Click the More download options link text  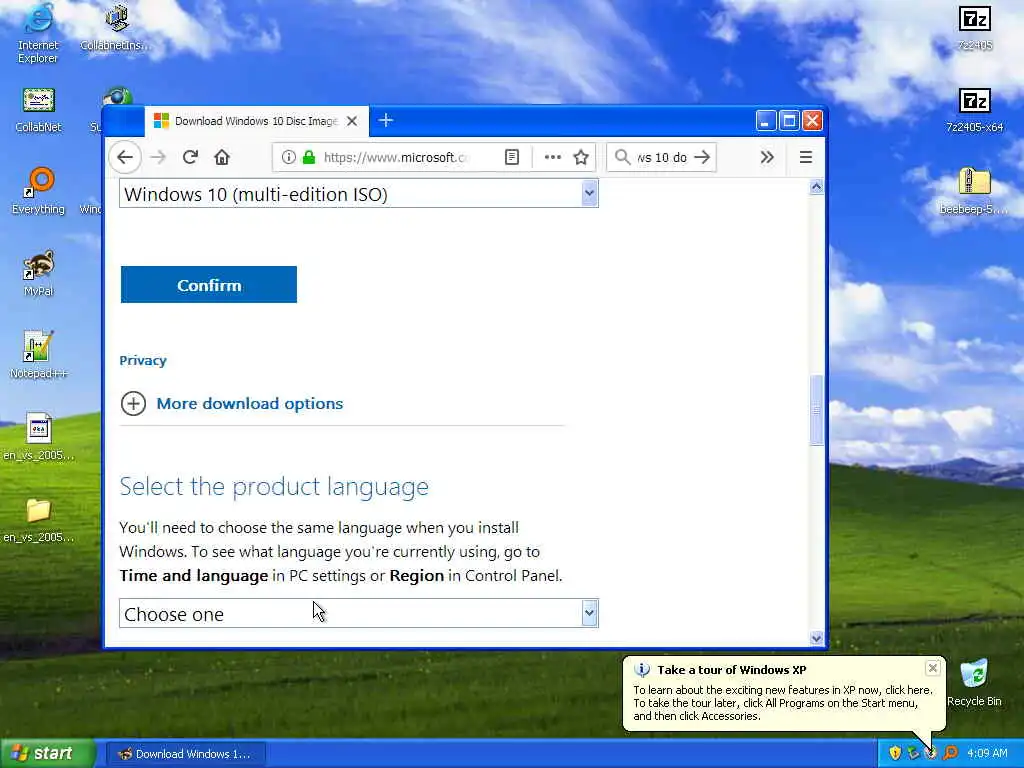tap(249, 404)
